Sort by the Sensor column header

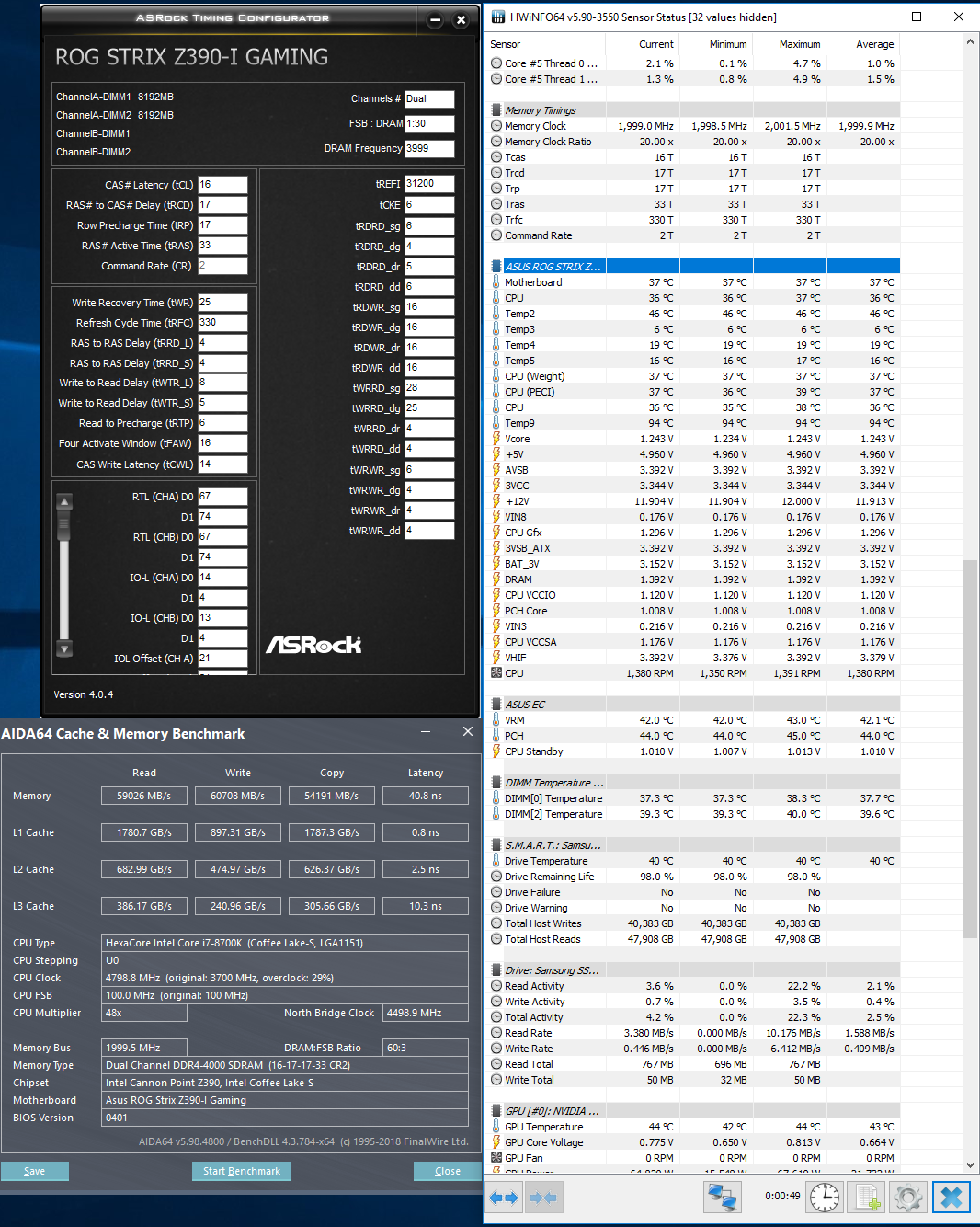tap(546, 44)
